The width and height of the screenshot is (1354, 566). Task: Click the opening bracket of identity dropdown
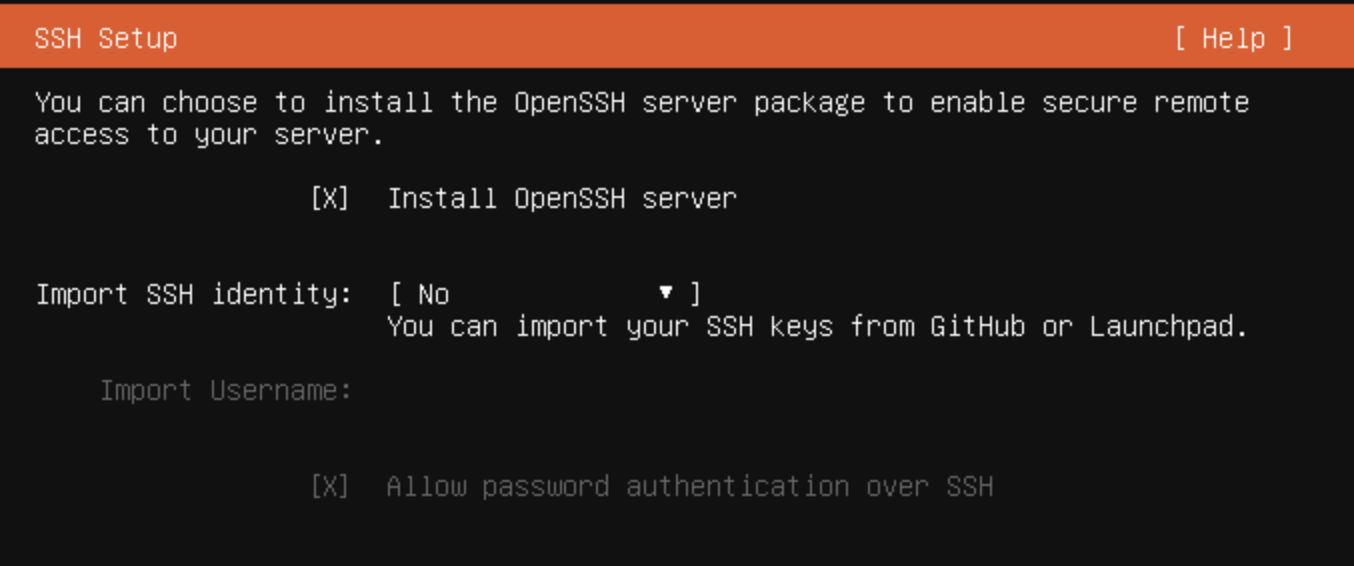396,294
